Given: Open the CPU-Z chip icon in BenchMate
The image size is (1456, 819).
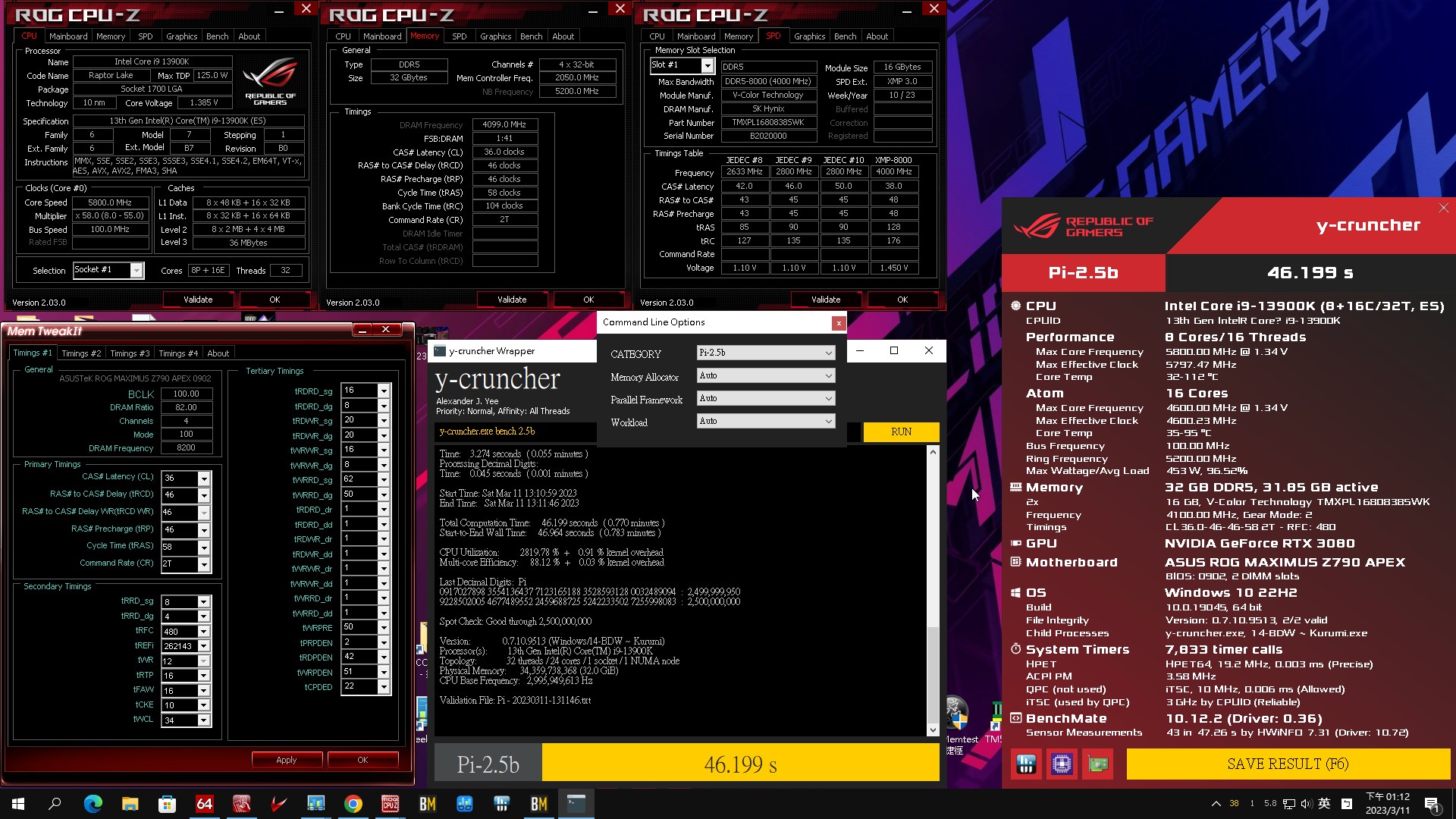Looking at the screenshot, I should (x=1062, y=764).
